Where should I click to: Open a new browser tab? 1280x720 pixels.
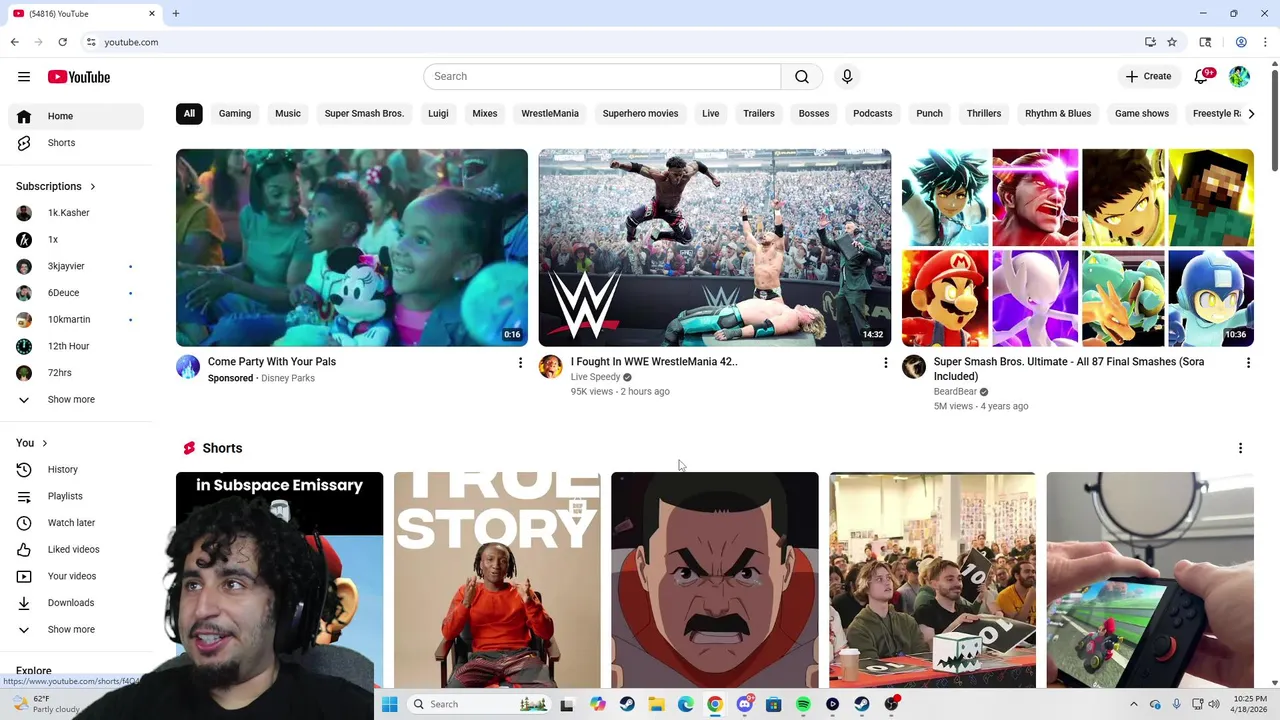(175, 14)
